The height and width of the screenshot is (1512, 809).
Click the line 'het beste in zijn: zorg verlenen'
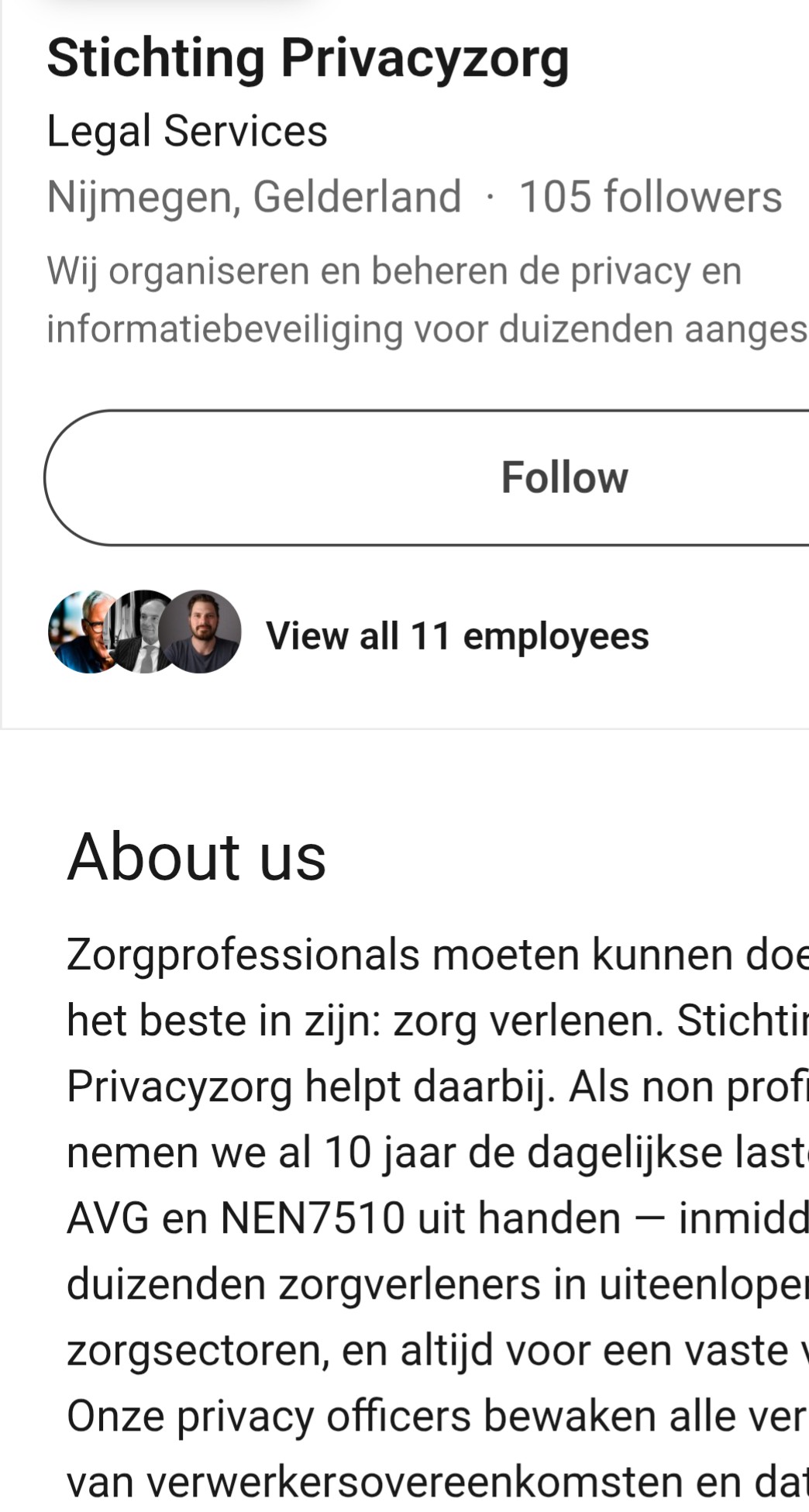[x=438, y=1021]
